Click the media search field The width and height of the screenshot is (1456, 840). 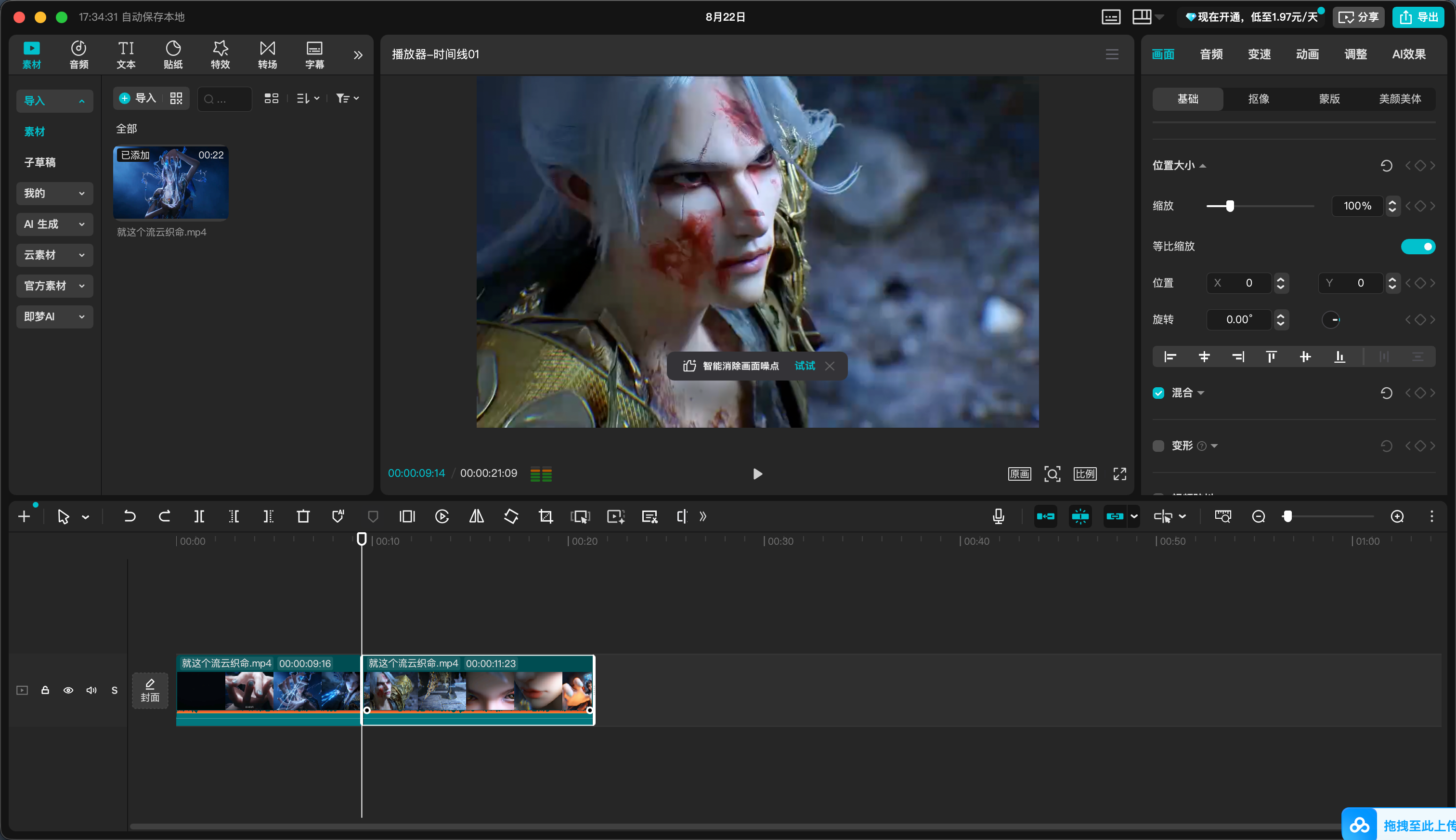point(224,99)
